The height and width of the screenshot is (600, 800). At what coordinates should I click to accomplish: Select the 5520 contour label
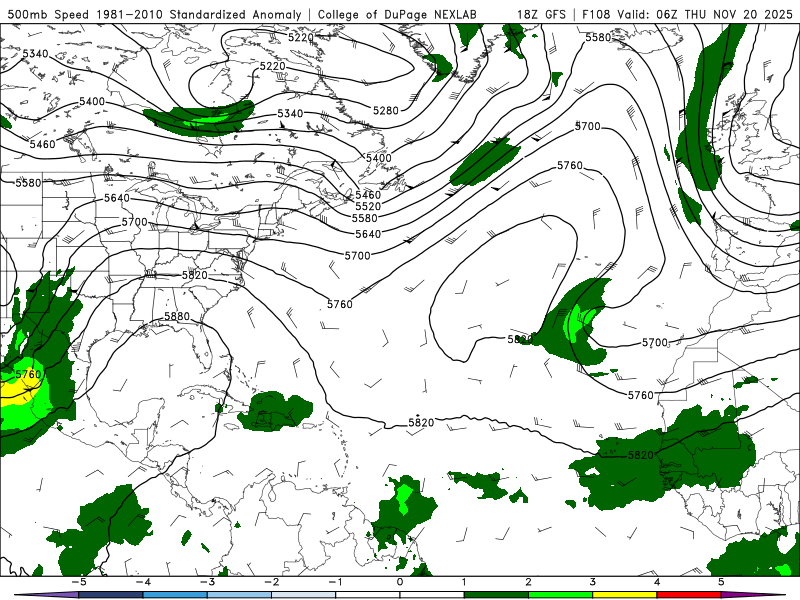tap(368, 206)
